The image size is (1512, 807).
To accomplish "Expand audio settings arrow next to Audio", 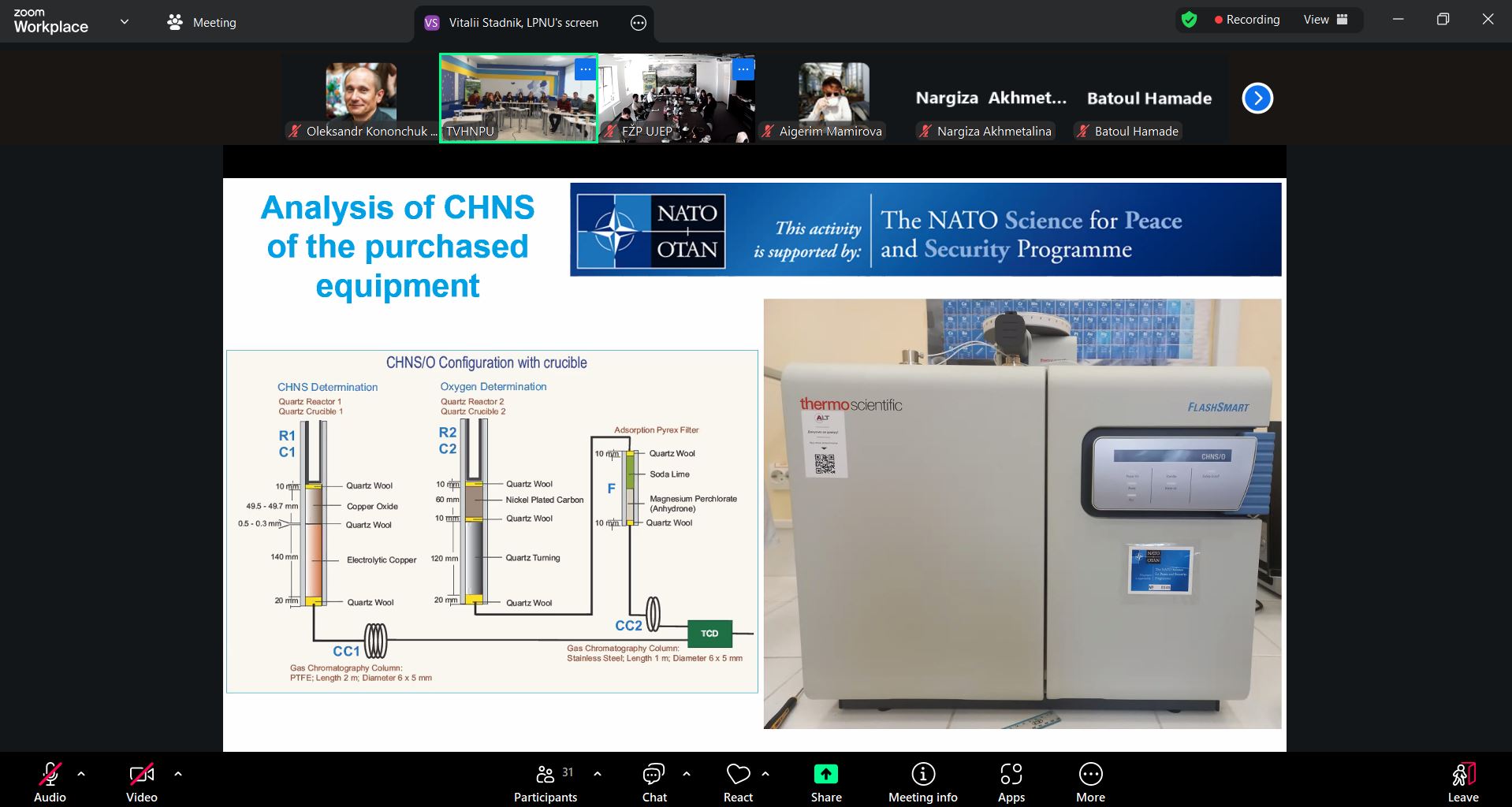I will point(81,774).
